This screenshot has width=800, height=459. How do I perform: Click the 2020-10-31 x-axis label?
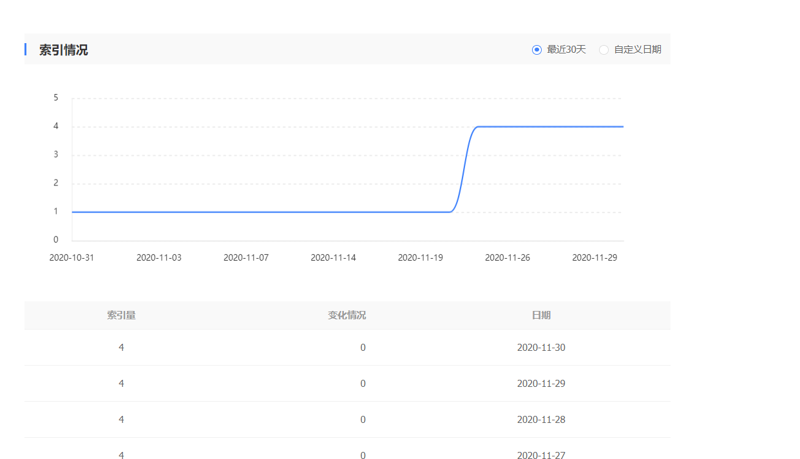coord(71,258)
